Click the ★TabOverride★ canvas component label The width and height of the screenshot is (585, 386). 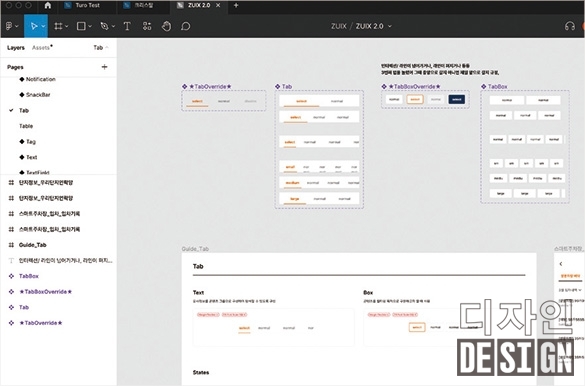[210, 87]
